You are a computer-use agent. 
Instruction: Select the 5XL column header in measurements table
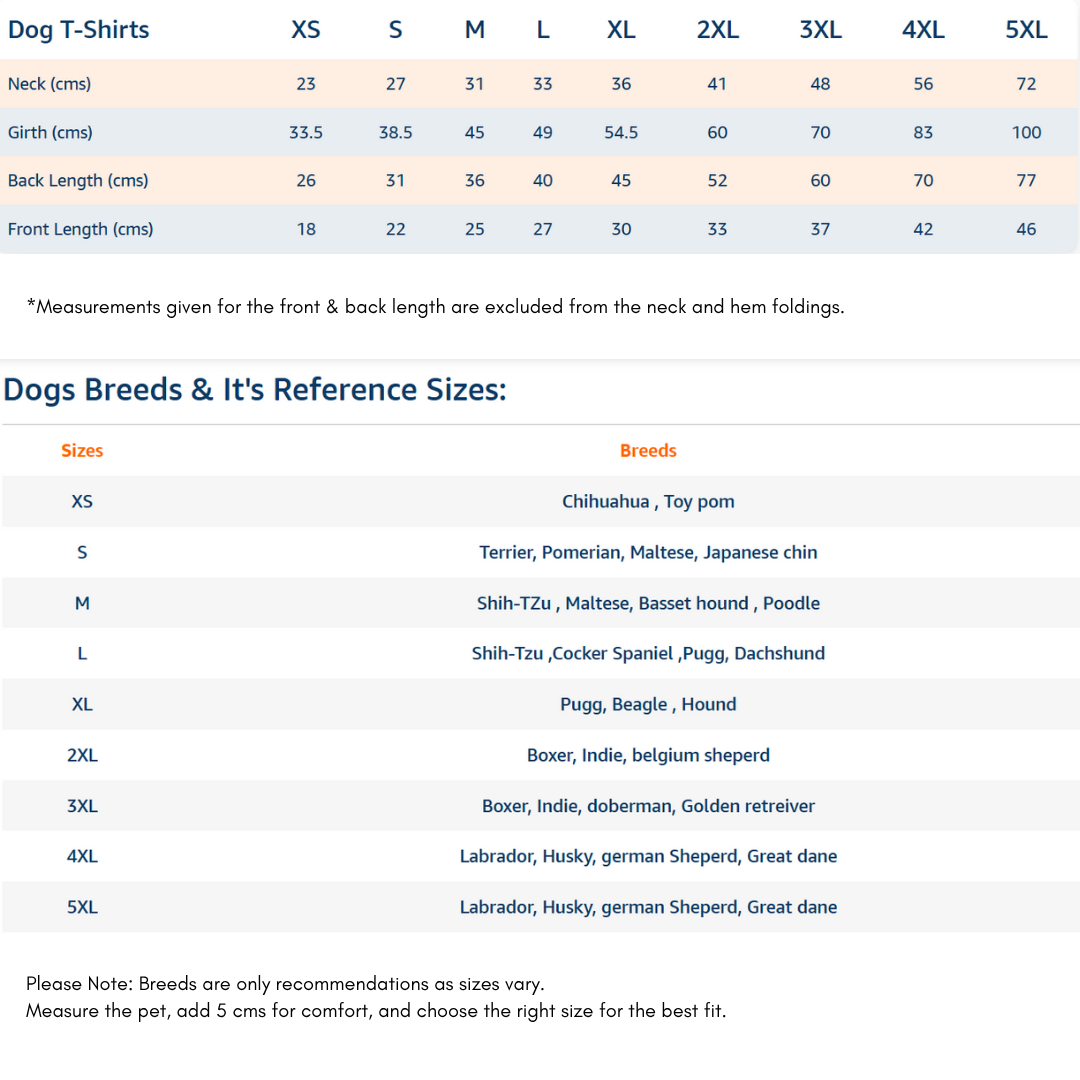[1026, 30]
